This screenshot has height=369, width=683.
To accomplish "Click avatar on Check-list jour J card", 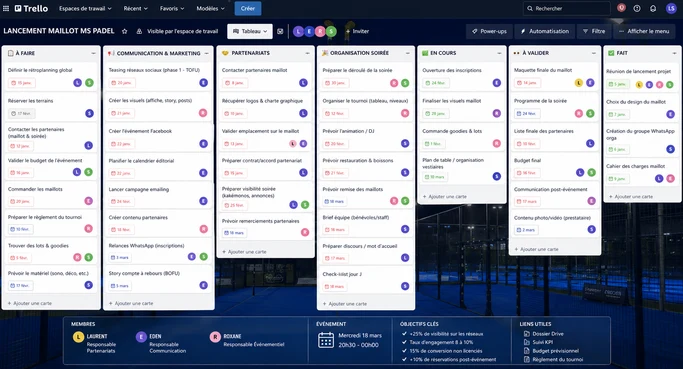I will tap(405, 286).
